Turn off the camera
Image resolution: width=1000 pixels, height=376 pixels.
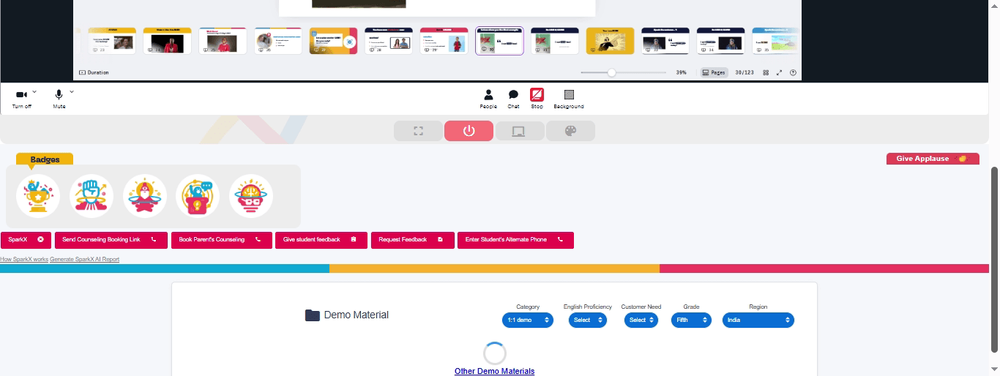tap(22, 98)
